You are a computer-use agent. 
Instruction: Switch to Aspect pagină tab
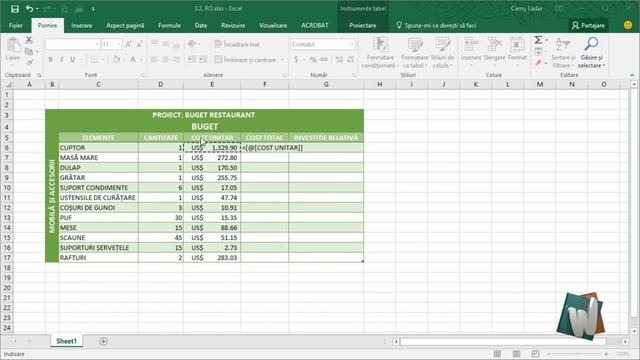coord(125,25)
